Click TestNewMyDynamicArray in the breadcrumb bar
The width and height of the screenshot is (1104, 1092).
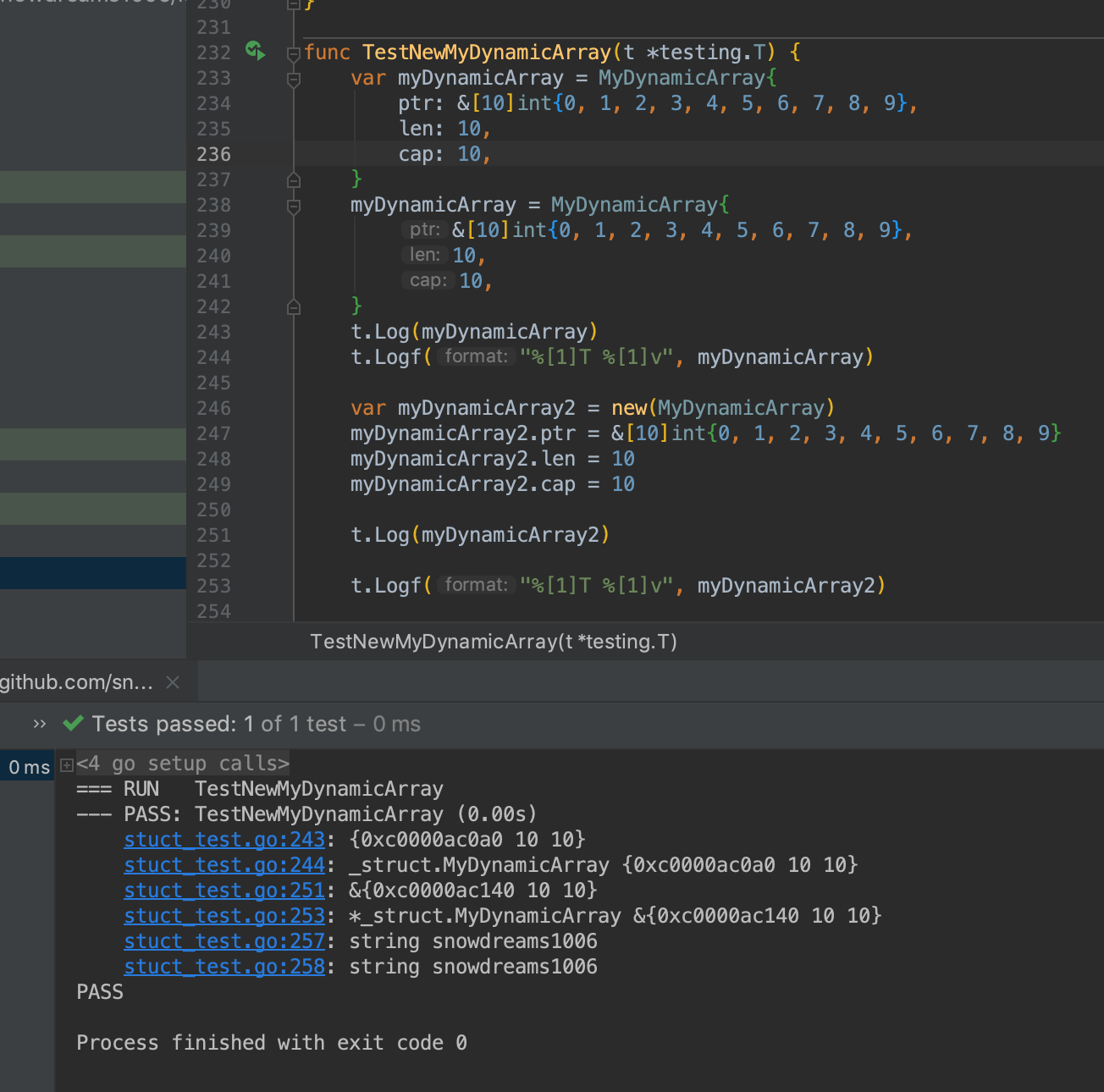(494, 641)
